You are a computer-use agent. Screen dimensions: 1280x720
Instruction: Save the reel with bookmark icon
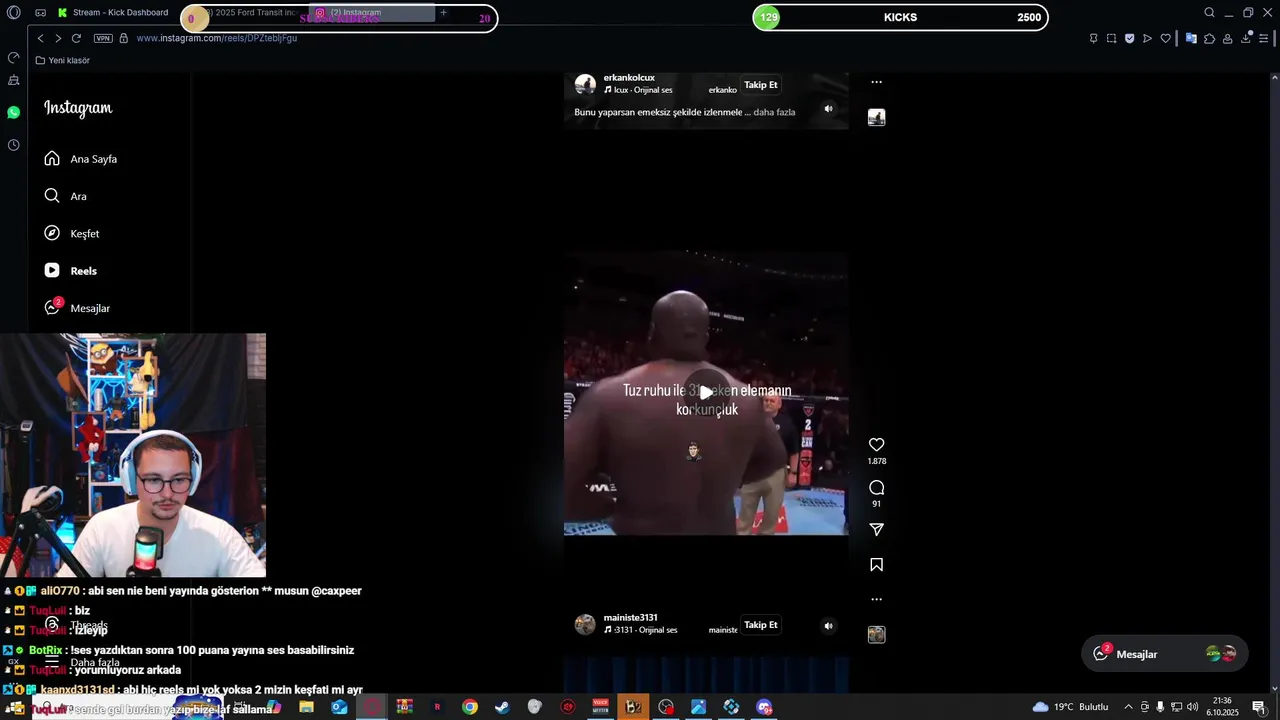point(876,565)
